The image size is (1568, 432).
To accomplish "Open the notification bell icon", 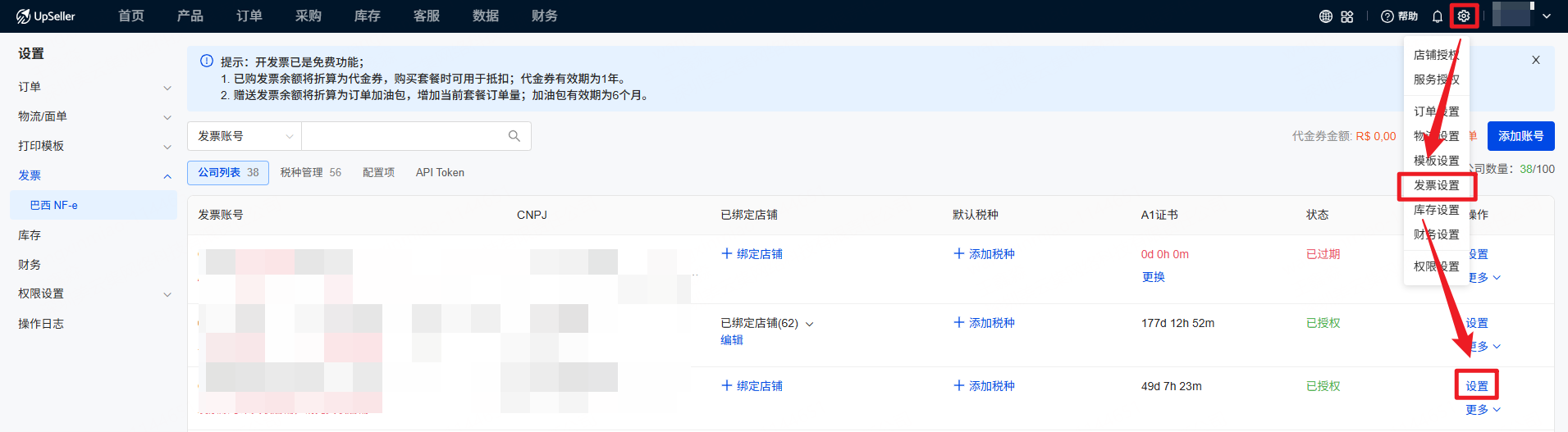I will pos(1438,16).
